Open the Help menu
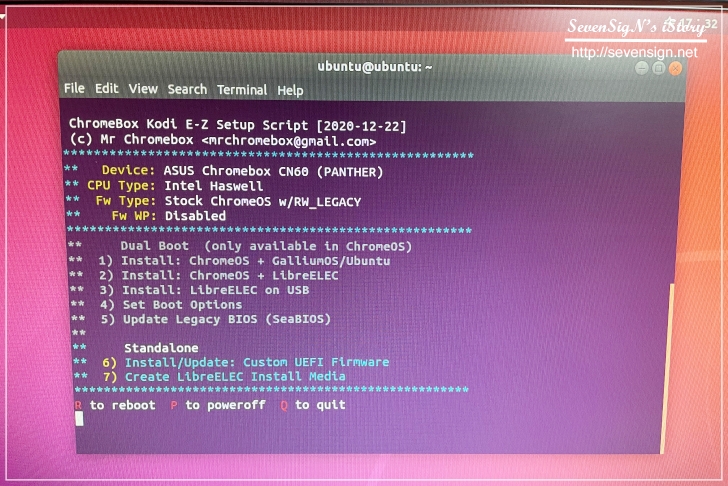 pyautogui.click(x=290, y=91)
